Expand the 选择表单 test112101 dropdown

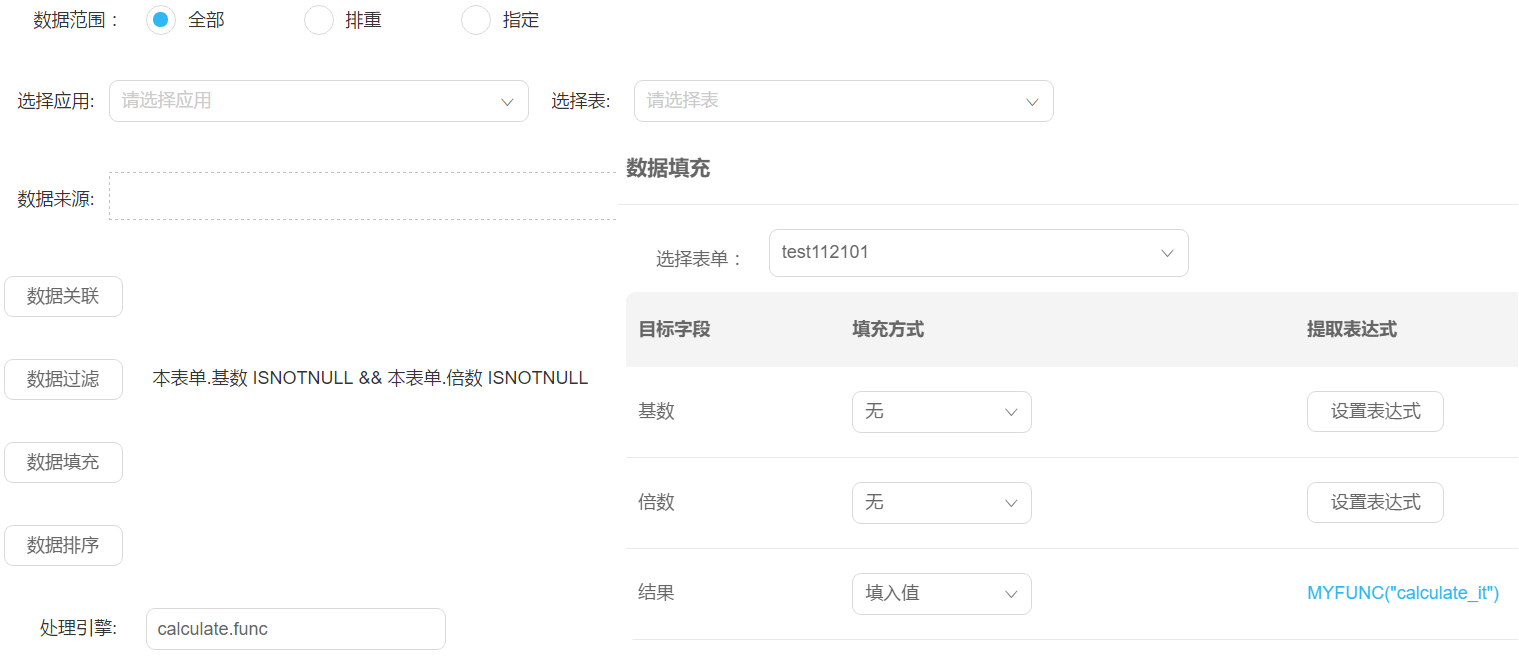[x=978, y=253]
